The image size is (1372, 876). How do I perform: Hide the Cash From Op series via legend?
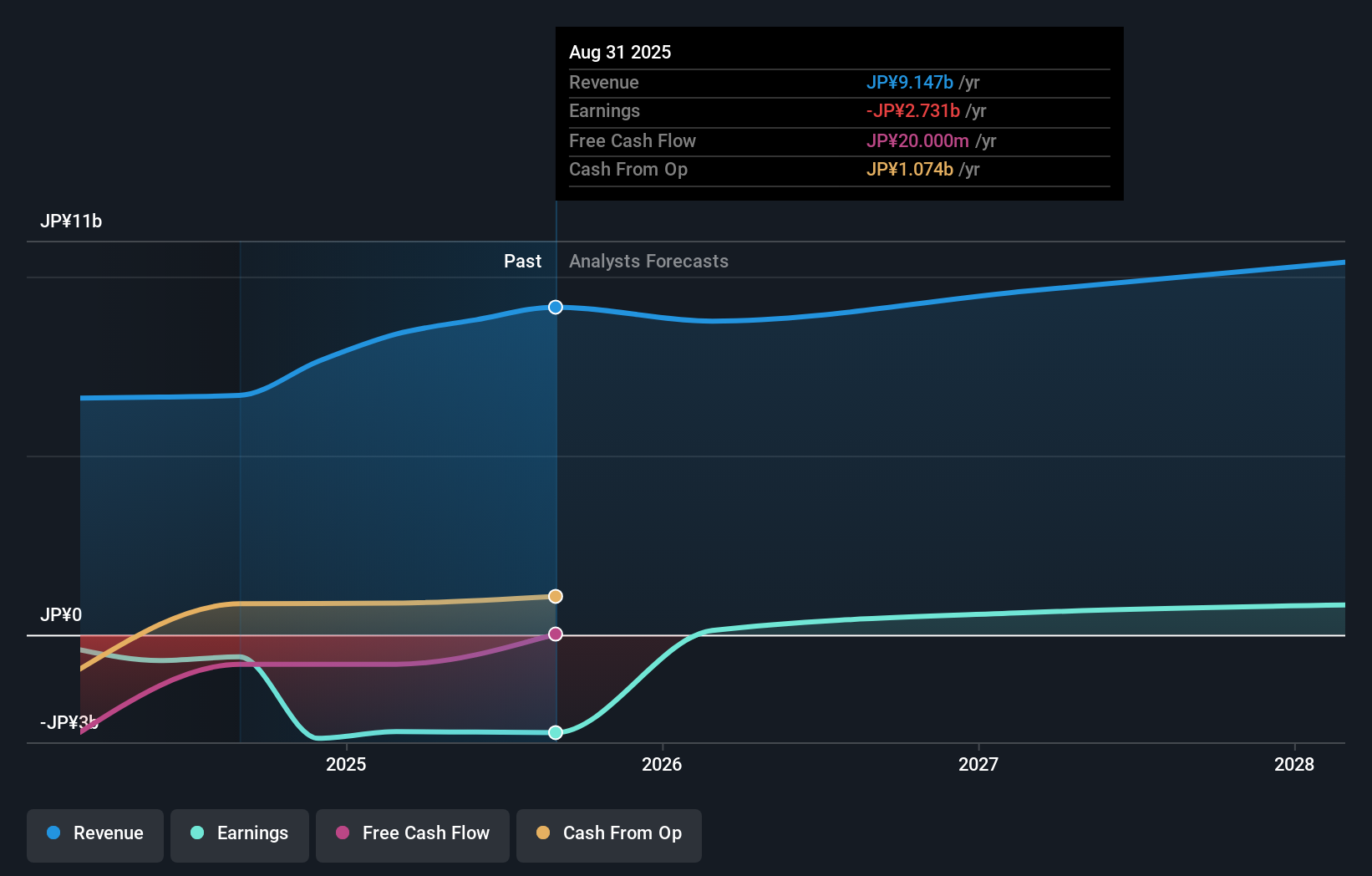[608, 835]
